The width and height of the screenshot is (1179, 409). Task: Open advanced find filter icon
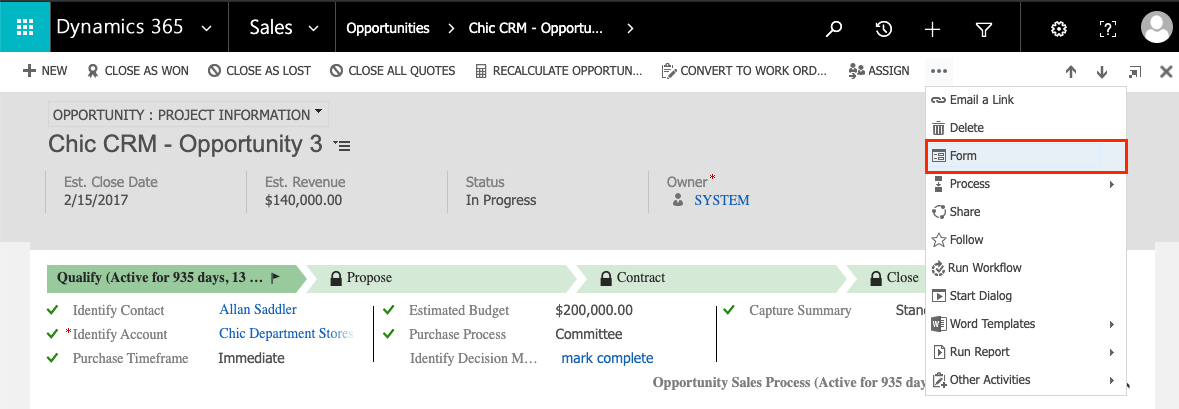coord(984,29)
